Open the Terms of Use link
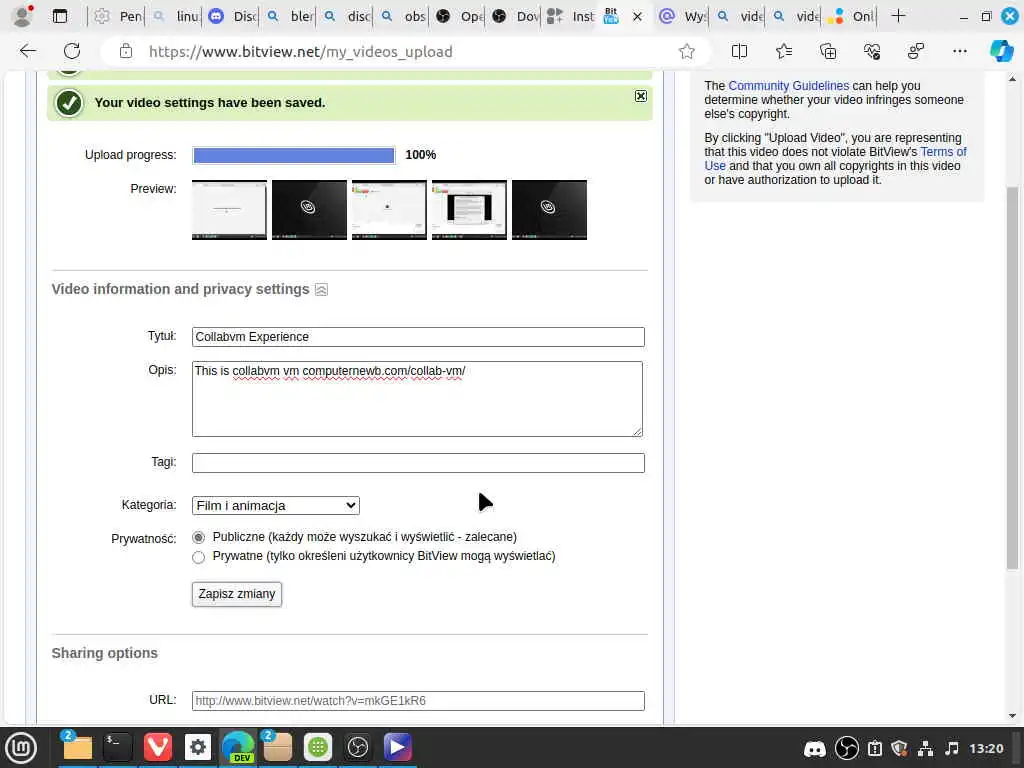 (x=835, y=159)
